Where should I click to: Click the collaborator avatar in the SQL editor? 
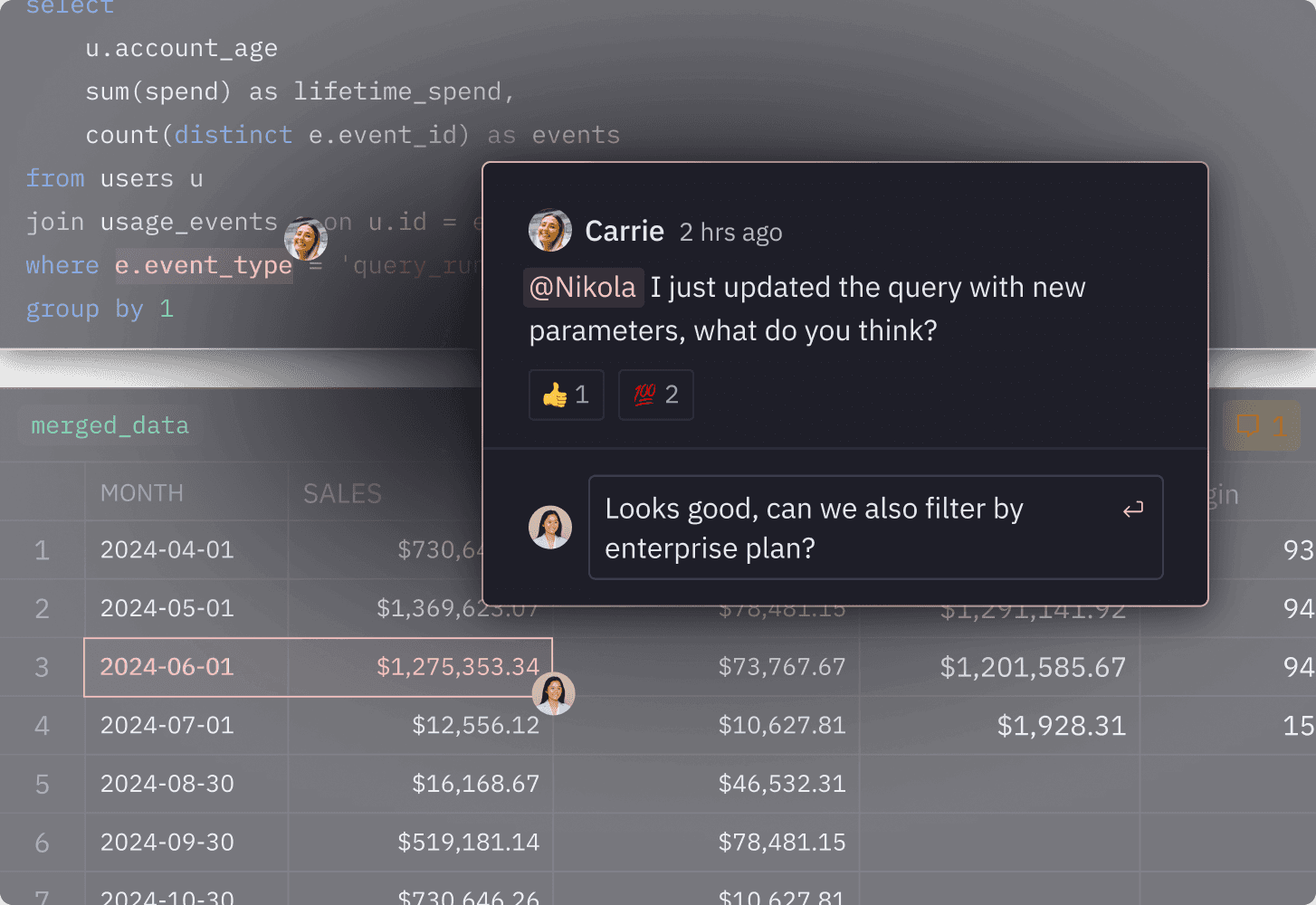[306, 240]
